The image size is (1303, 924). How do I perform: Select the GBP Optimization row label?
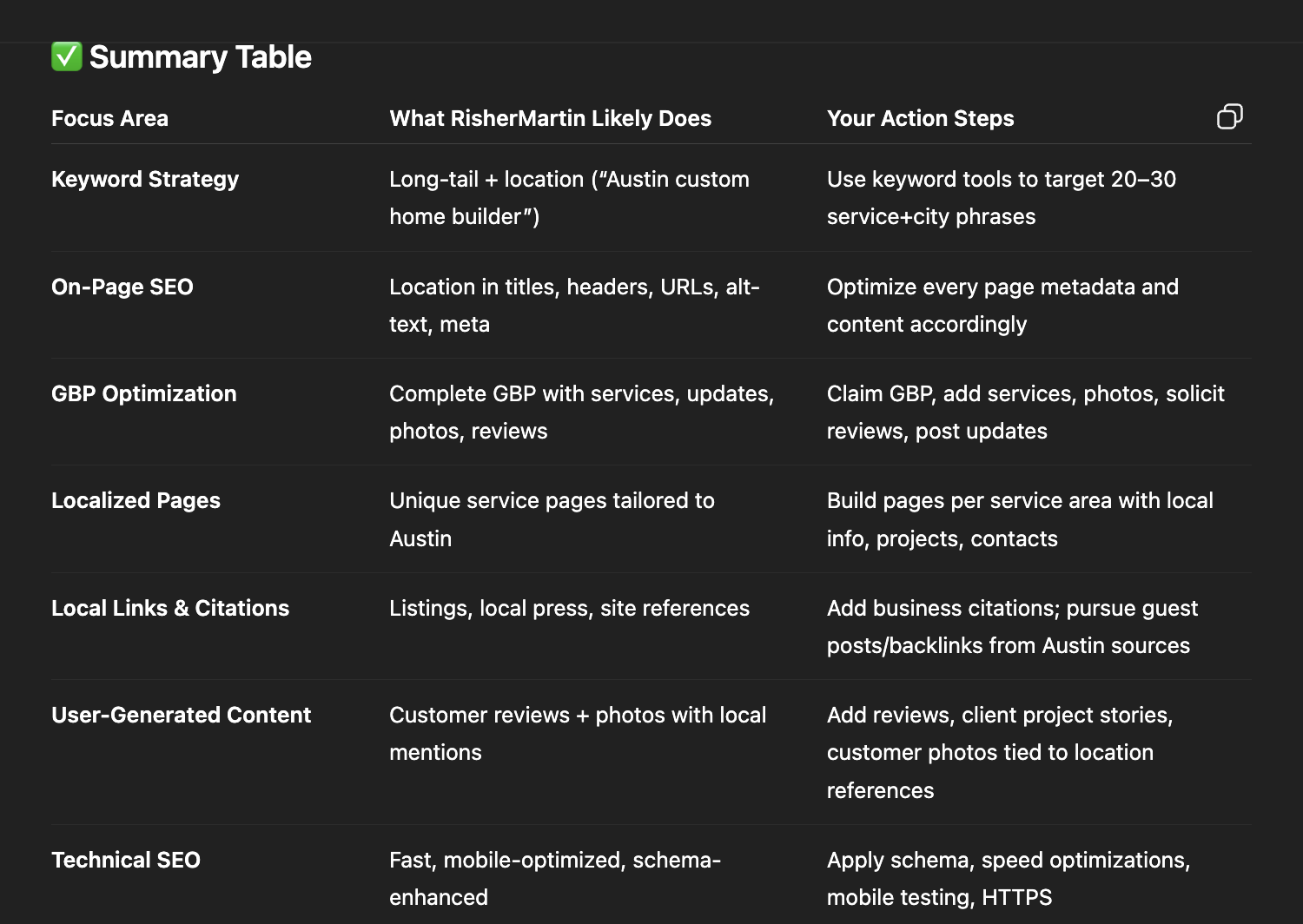143,393
